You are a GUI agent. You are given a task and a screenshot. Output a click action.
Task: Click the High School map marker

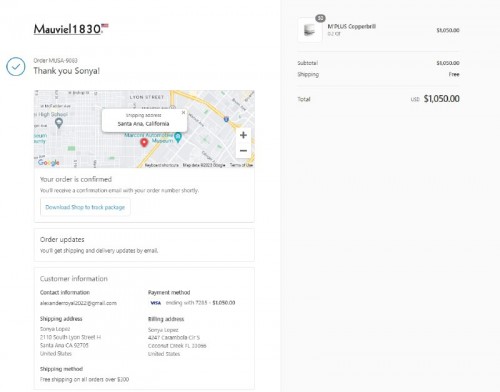coord(59,123)
